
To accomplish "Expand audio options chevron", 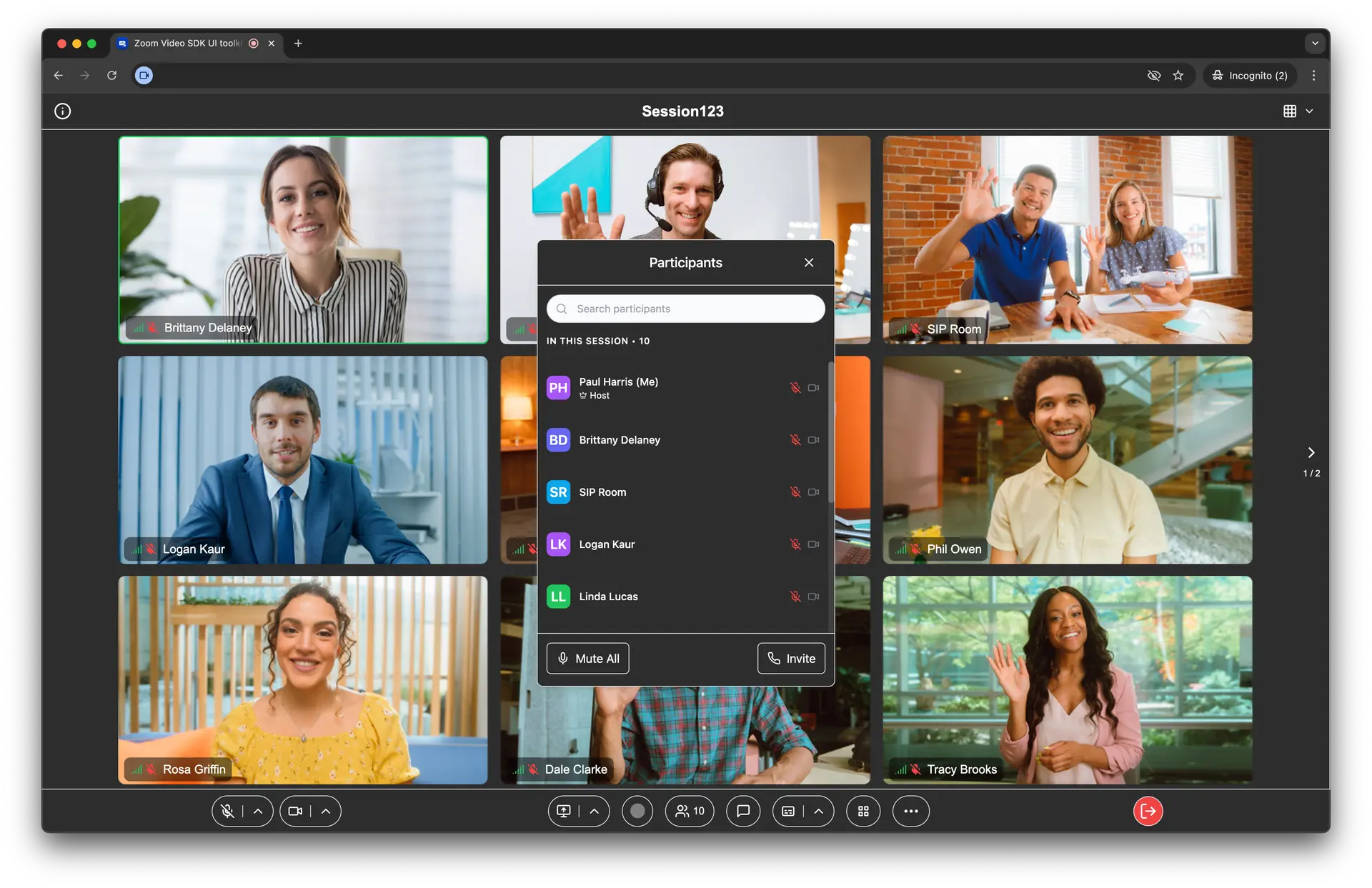I will coord(258,811).
